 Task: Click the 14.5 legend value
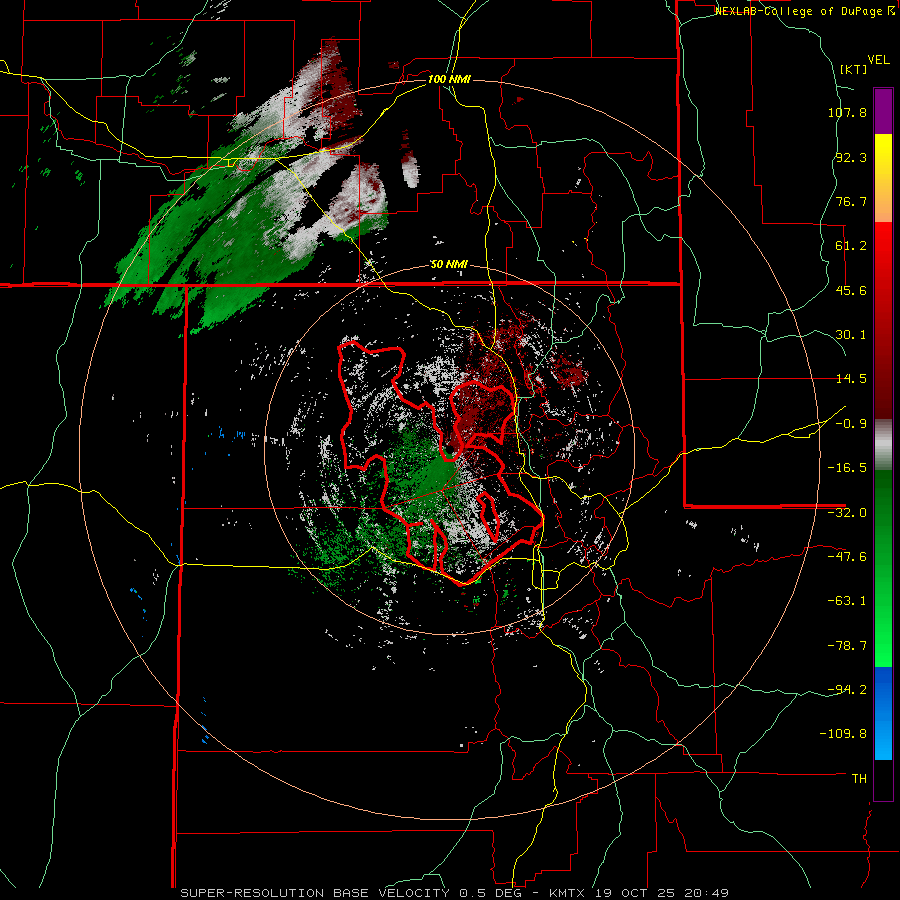click(851, 379)
